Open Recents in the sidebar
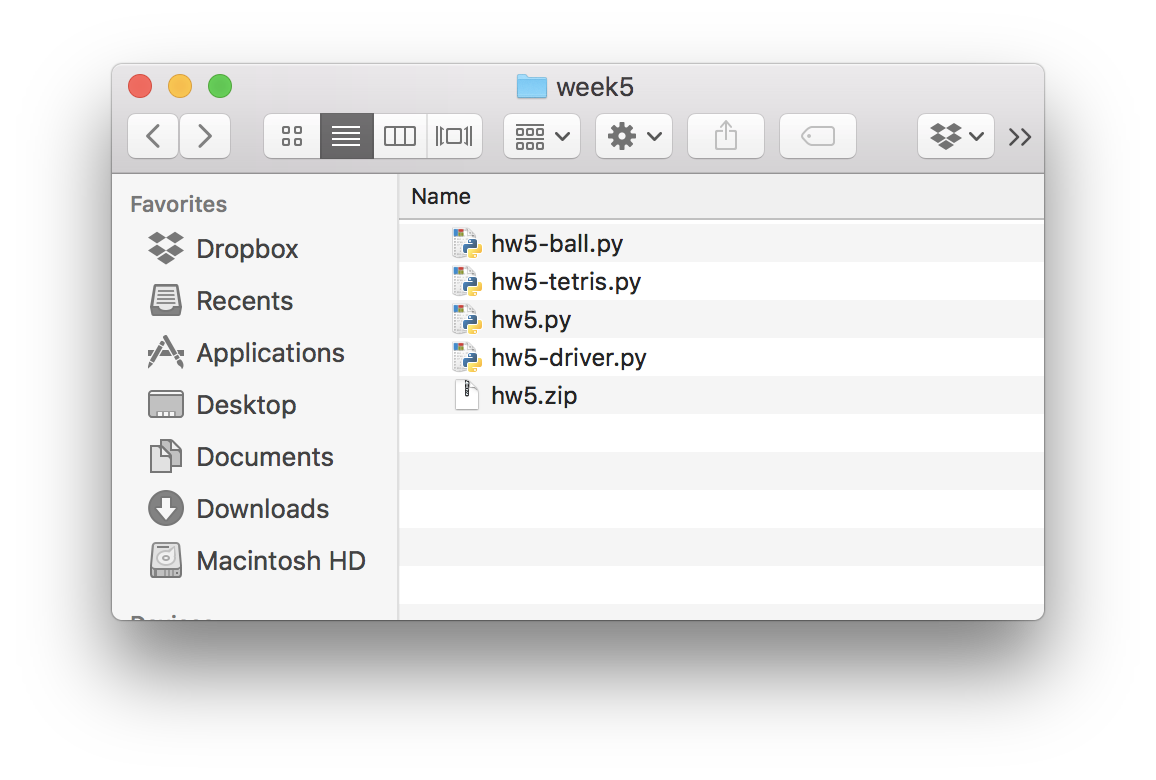 pyautogui.click(x=254, y=301)
